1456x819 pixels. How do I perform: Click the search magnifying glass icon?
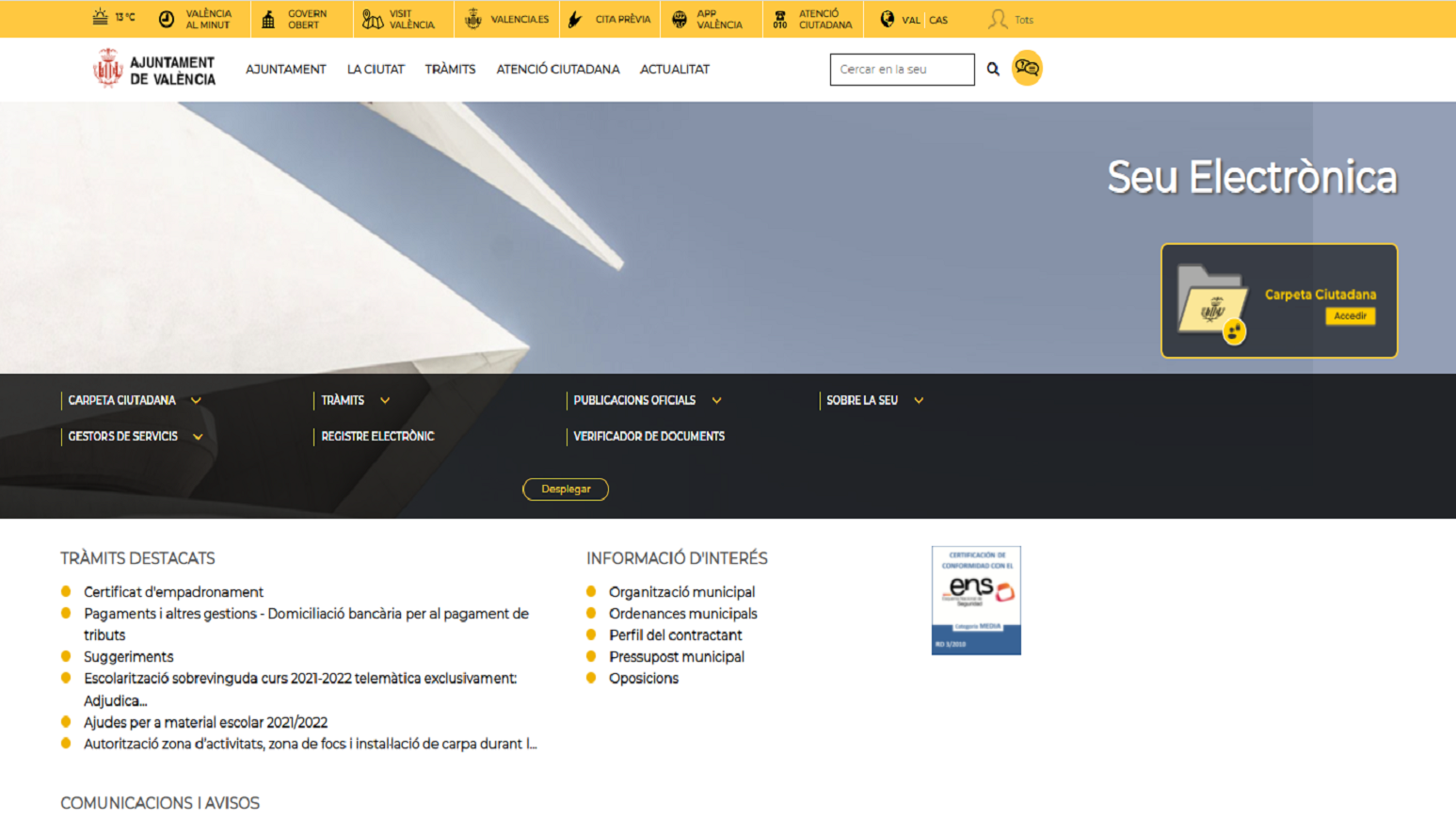[x=993, y=69]
